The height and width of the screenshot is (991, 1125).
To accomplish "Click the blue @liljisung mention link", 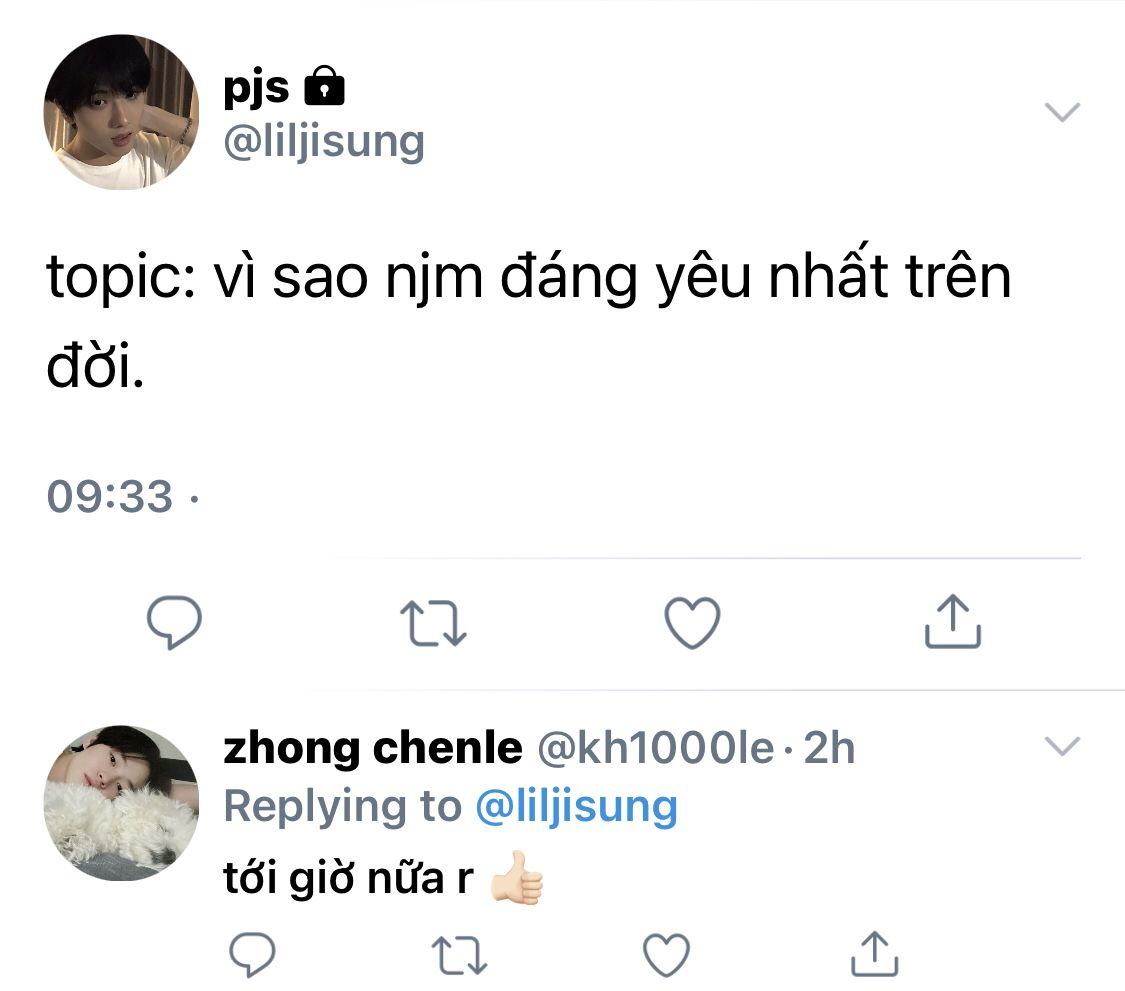I will (576, 806).
